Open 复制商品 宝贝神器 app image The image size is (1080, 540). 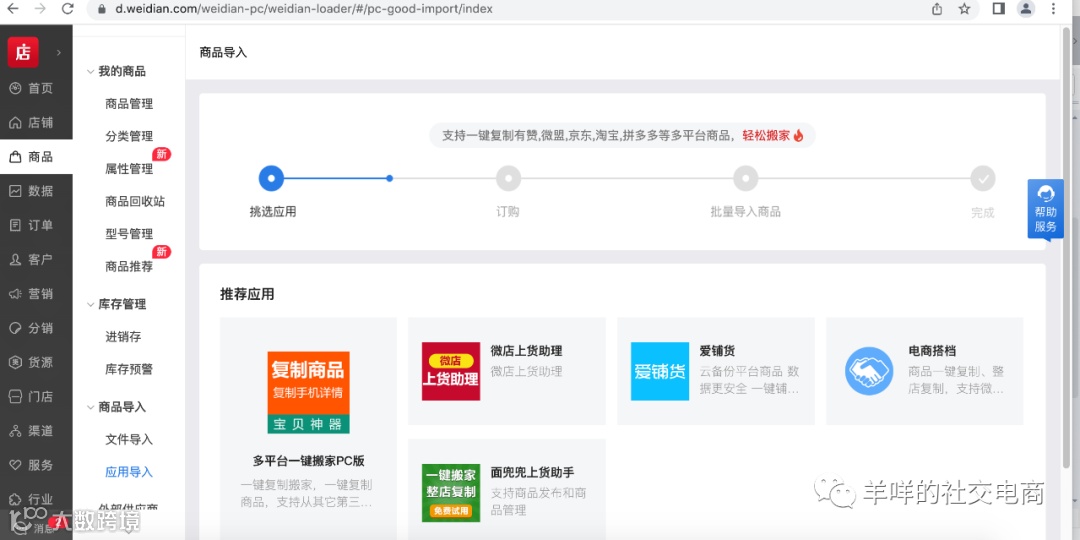point(309,393)
